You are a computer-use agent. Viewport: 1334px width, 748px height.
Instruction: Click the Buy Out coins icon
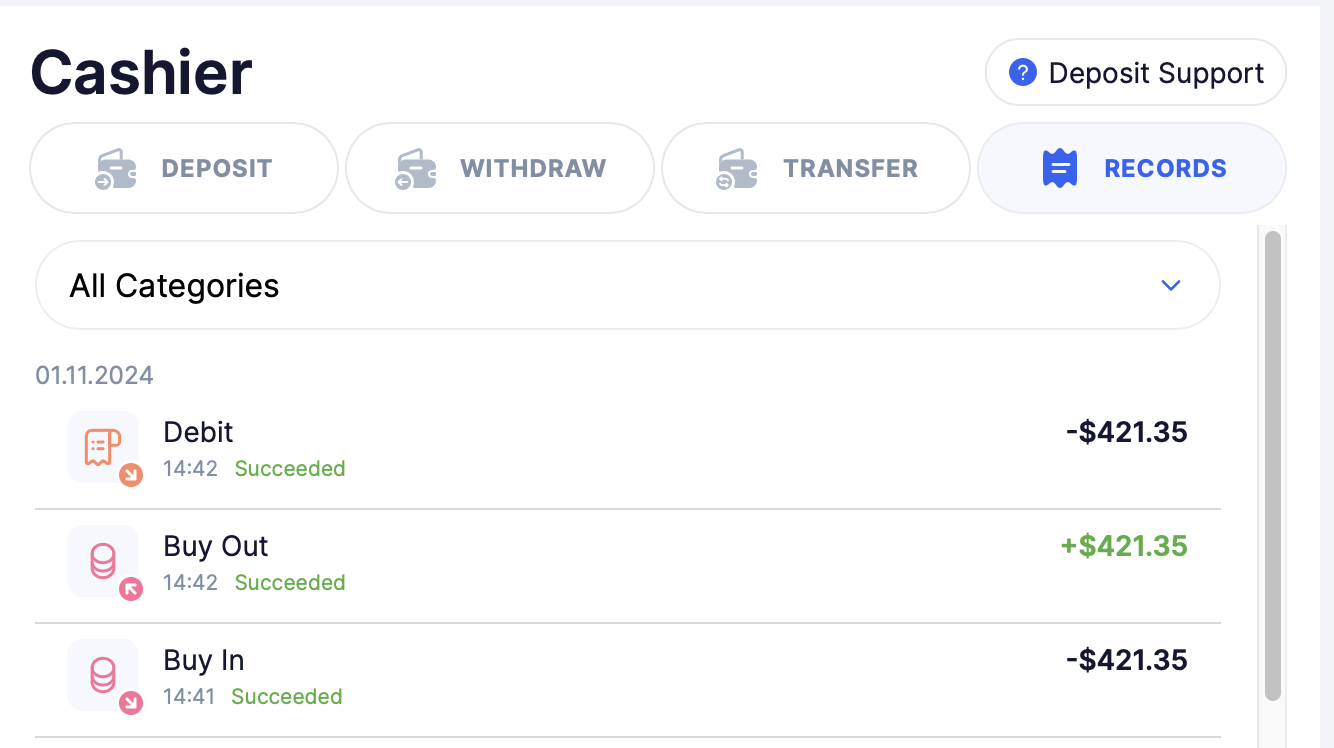coord(103,561)
